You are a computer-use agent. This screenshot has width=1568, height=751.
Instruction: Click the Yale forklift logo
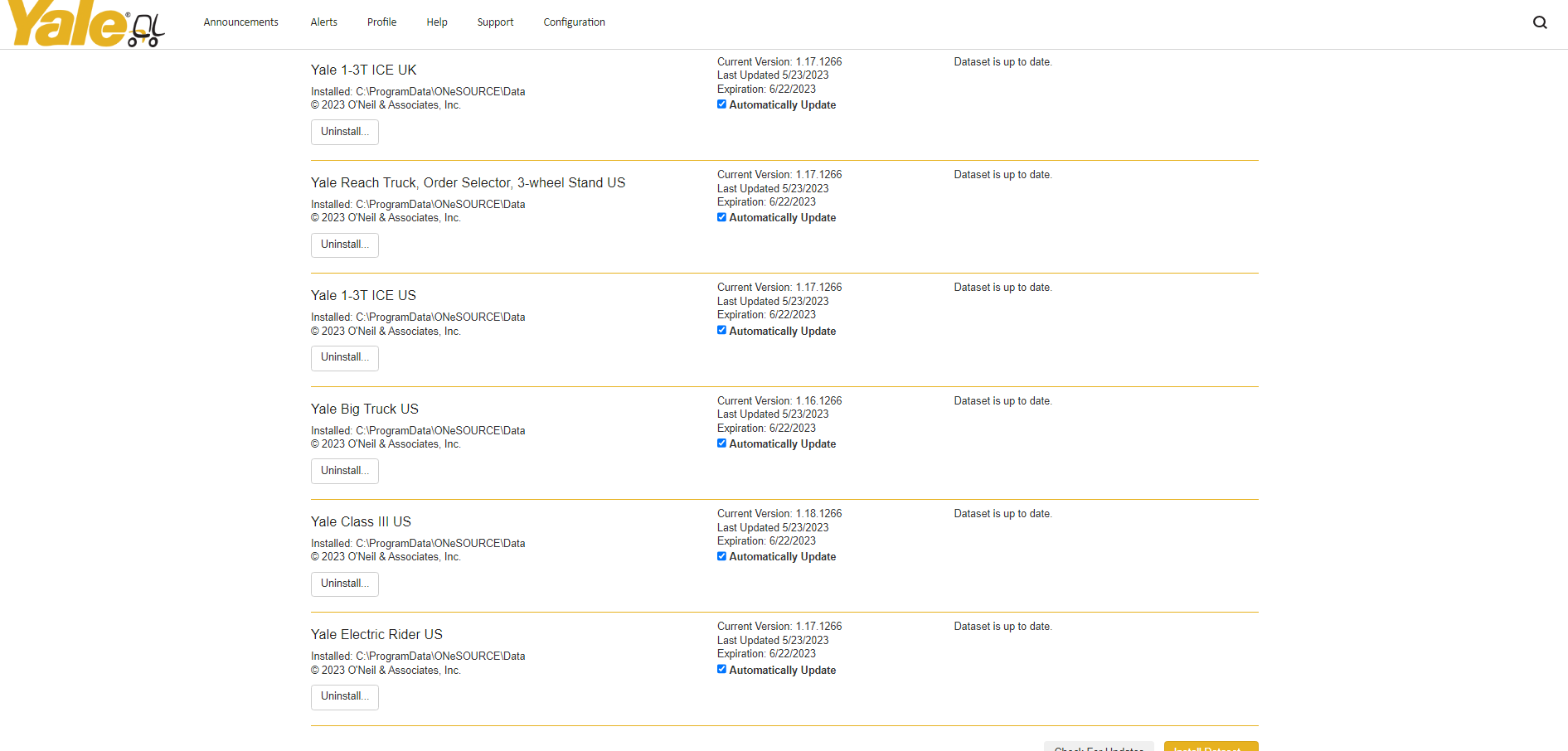(83, 27)
